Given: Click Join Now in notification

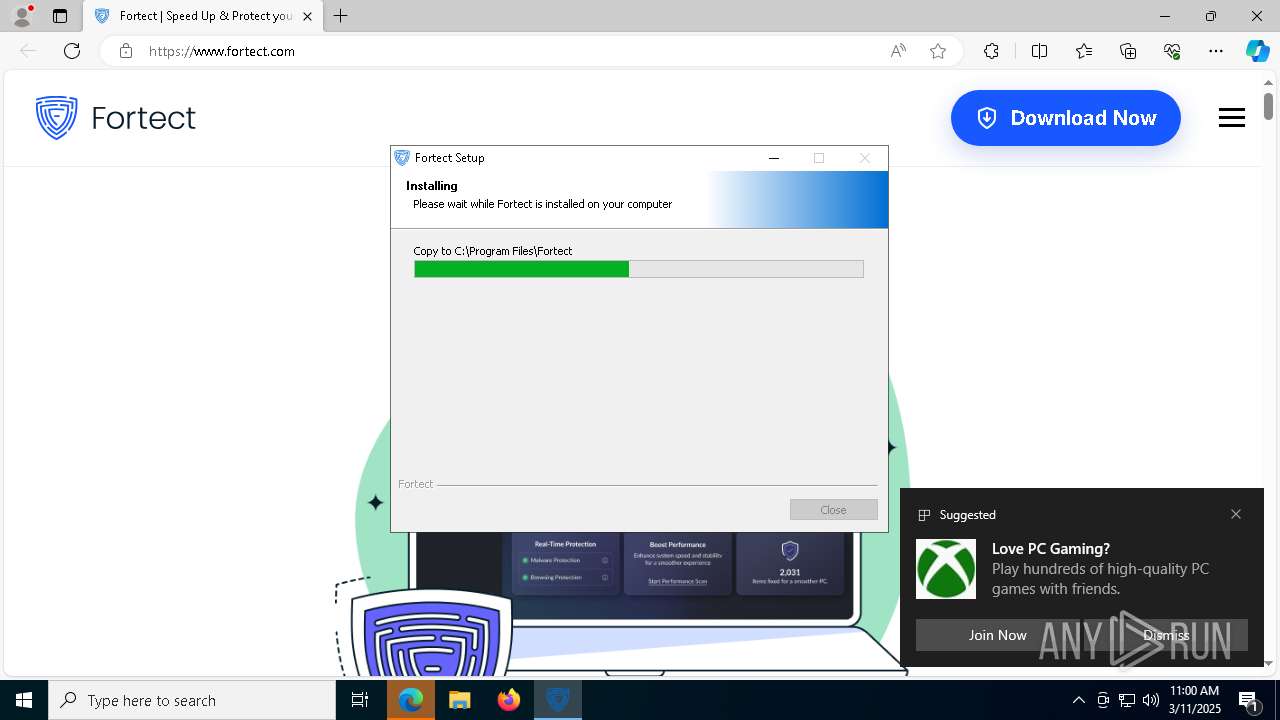Looking at the screenshot, I should point(997,635).
